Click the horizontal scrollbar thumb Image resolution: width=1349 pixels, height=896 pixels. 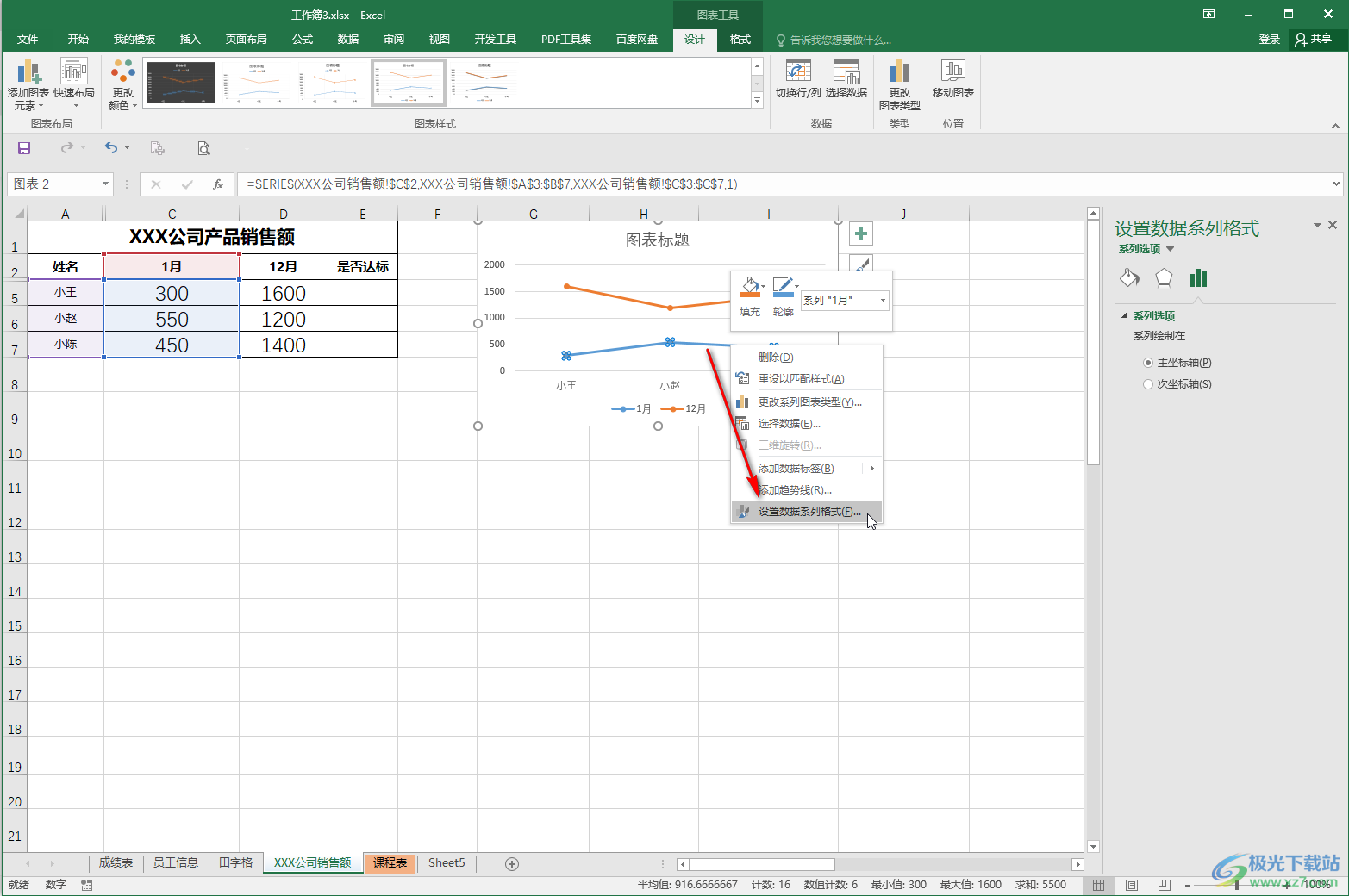(762, 864)
